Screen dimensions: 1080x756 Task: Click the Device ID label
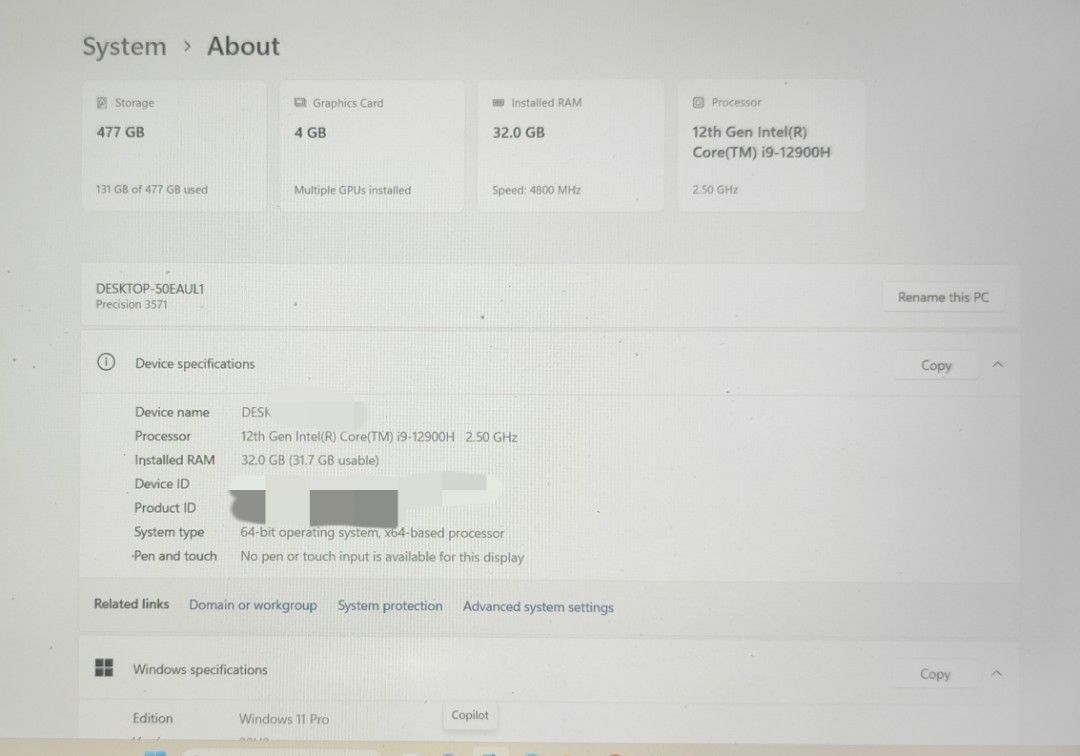click(x=162, y=484)
